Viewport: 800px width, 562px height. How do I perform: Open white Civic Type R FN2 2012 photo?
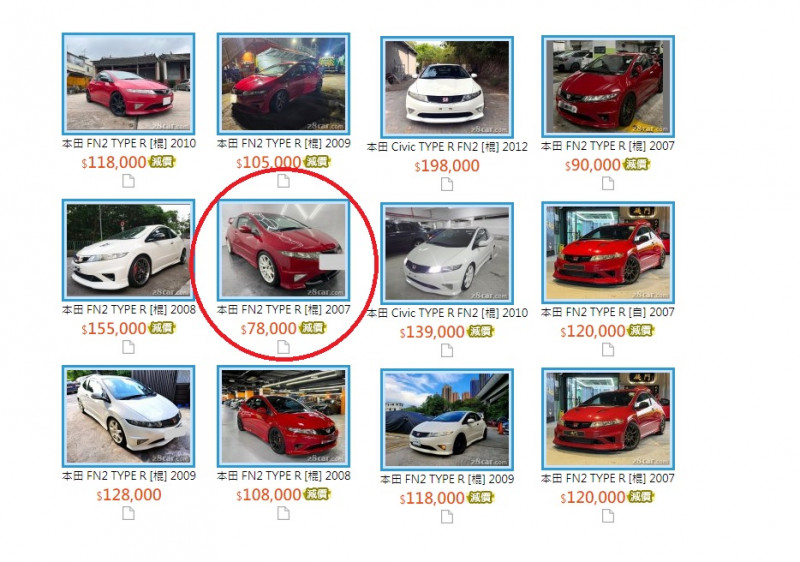(447, 86)
